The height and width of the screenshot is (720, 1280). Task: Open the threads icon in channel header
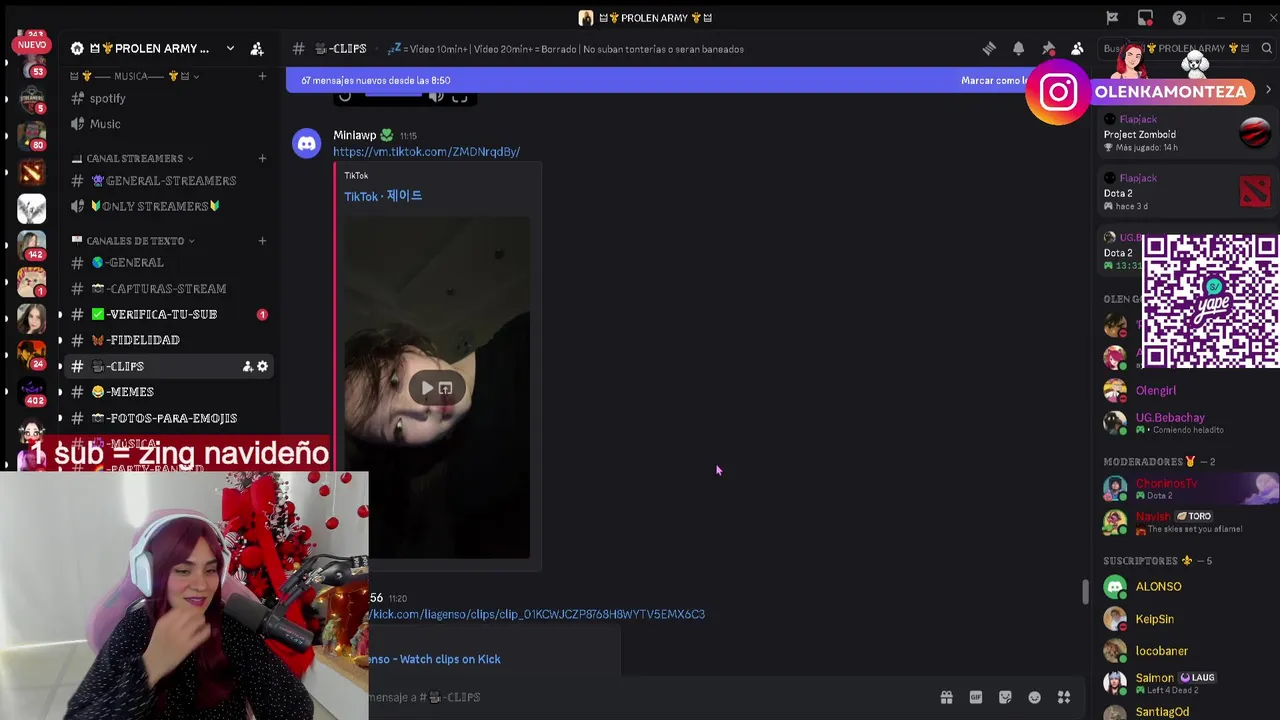pos(989,48)
